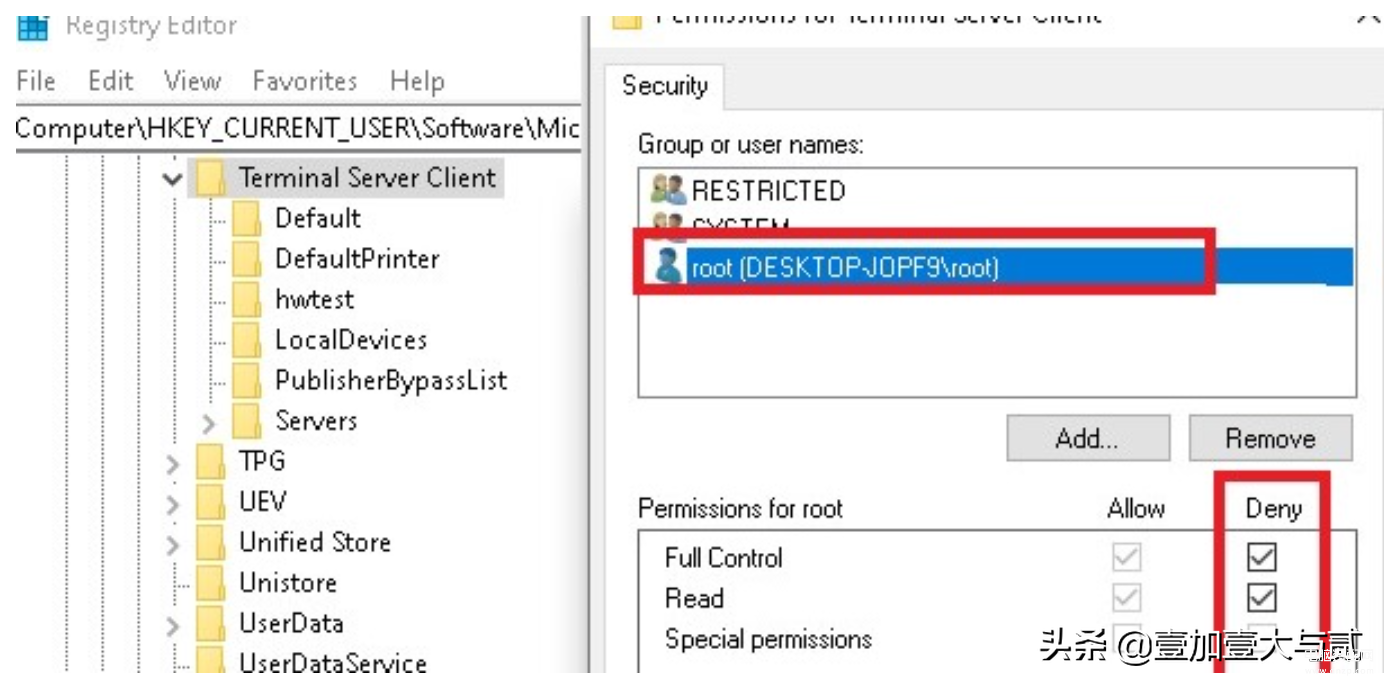This screenshot has height=684, width=1384.
Task: Click the registry path address bar
Action: (298, 128)
